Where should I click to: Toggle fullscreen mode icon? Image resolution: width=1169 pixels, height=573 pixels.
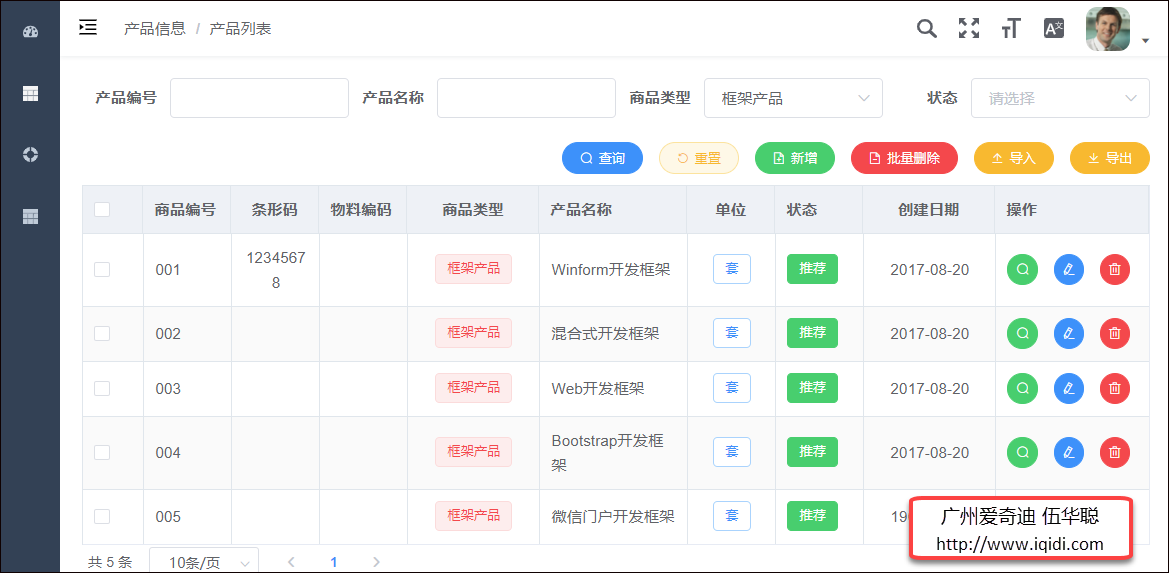(x=968, y=28)
